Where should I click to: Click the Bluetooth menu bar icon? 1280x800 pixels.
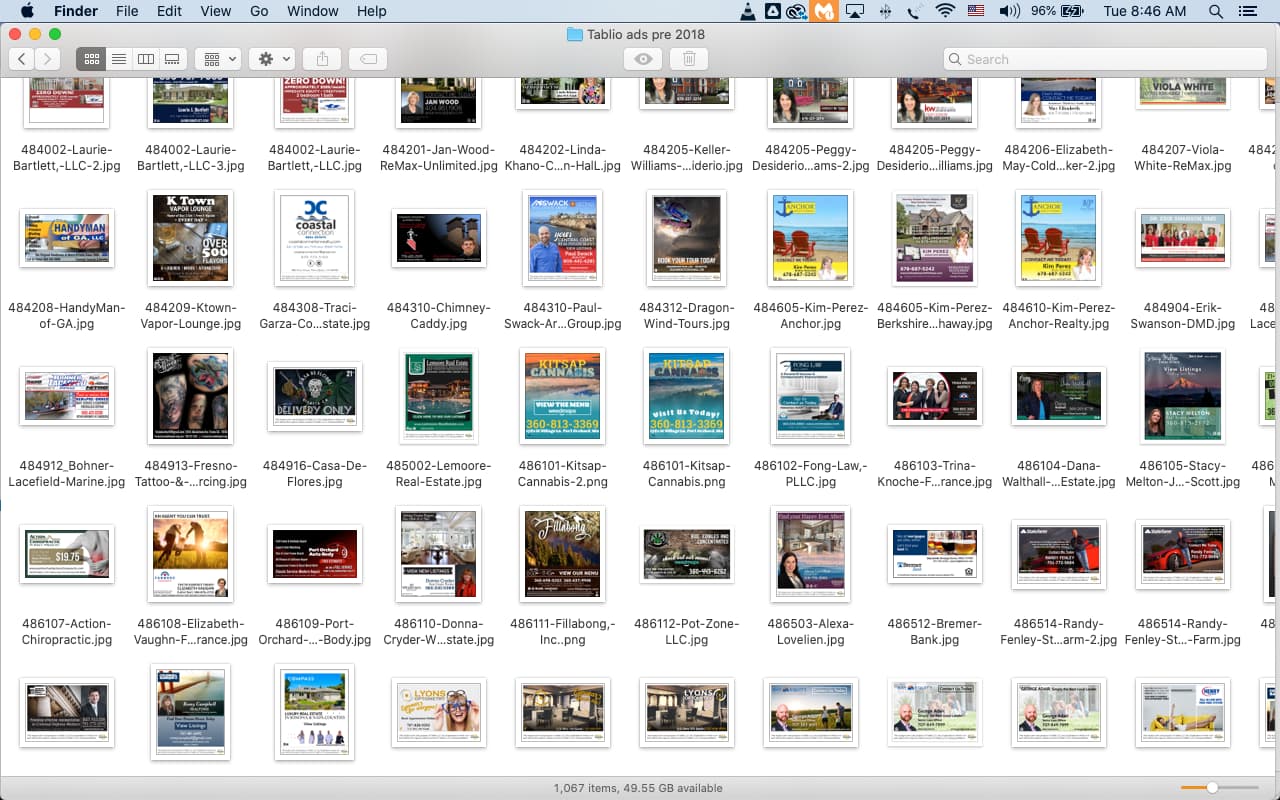(884, 11)
